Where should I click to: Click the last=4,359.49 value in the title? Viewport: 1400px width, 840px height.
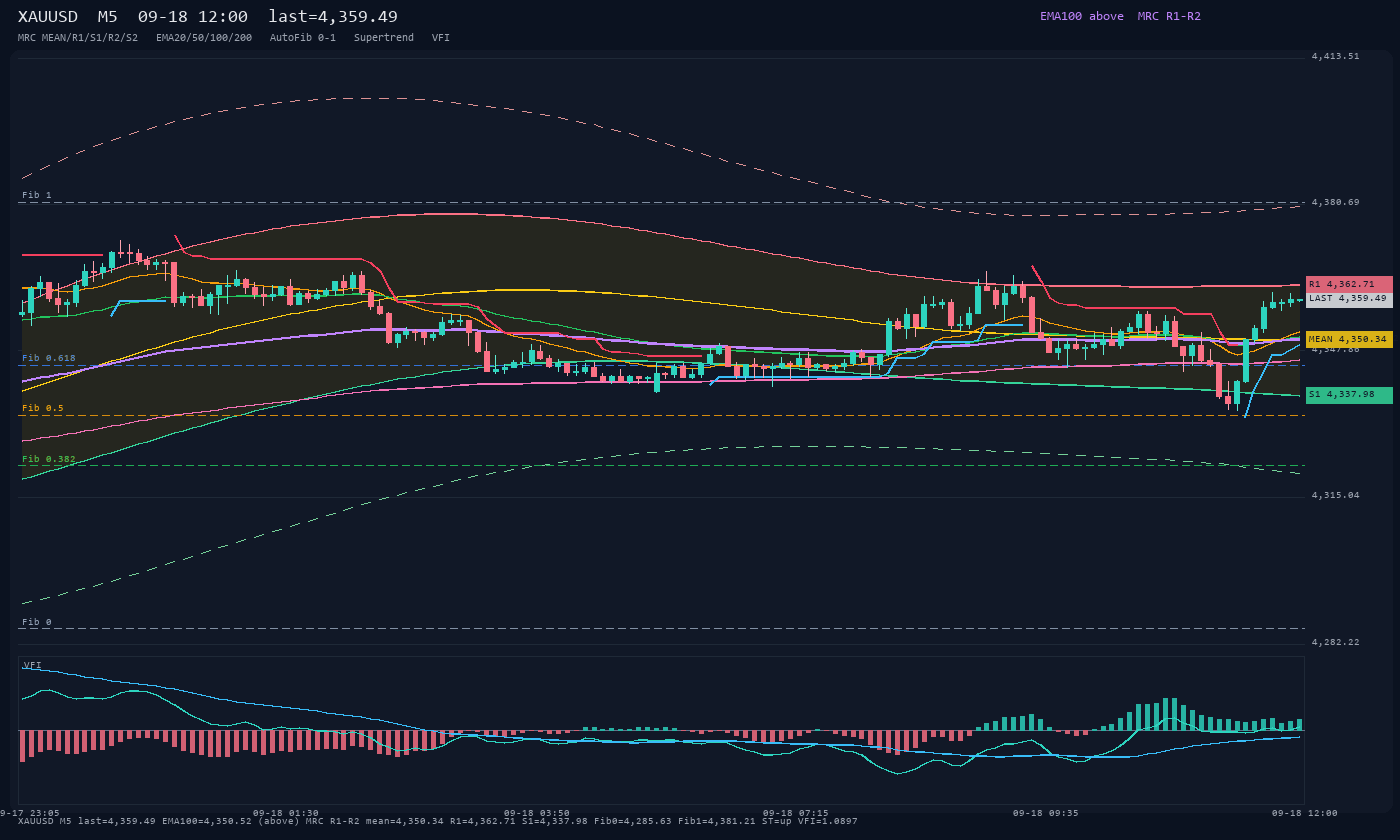click(333, 17)
